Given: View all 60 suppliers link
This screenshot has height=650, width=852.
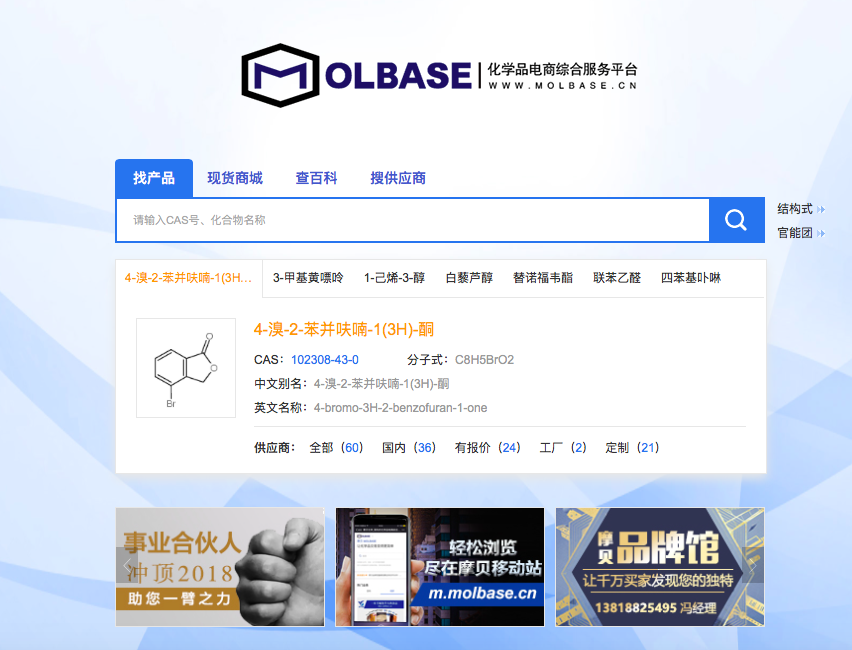Looking at the screenshot, I should (x=336, y=448).
